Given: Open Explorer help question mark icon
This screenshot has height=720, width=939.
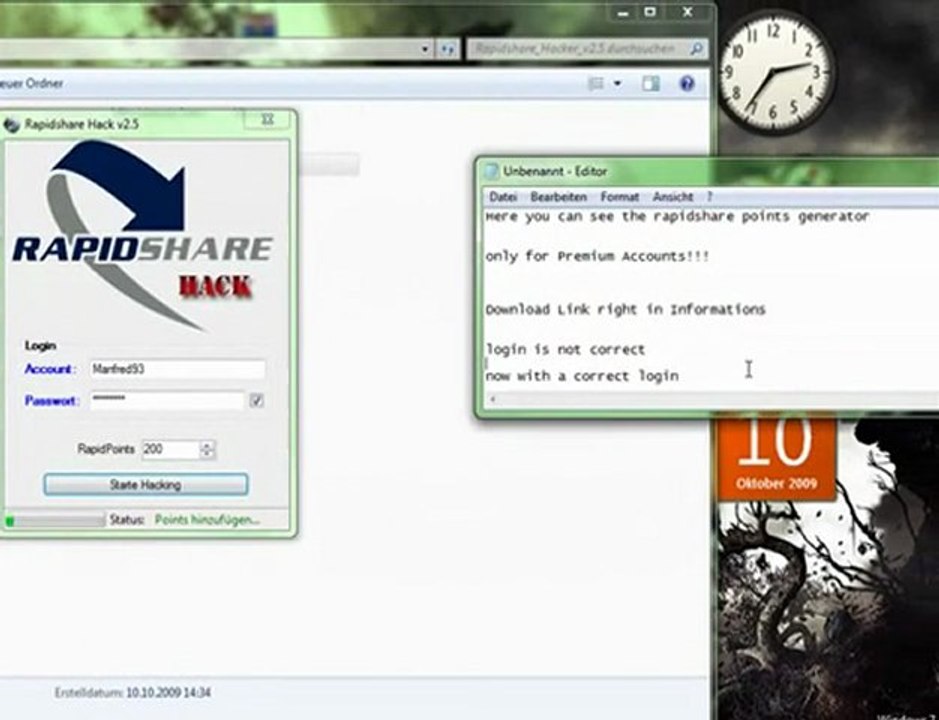Looking at the screenshot, I should click(x=687, y=83).
